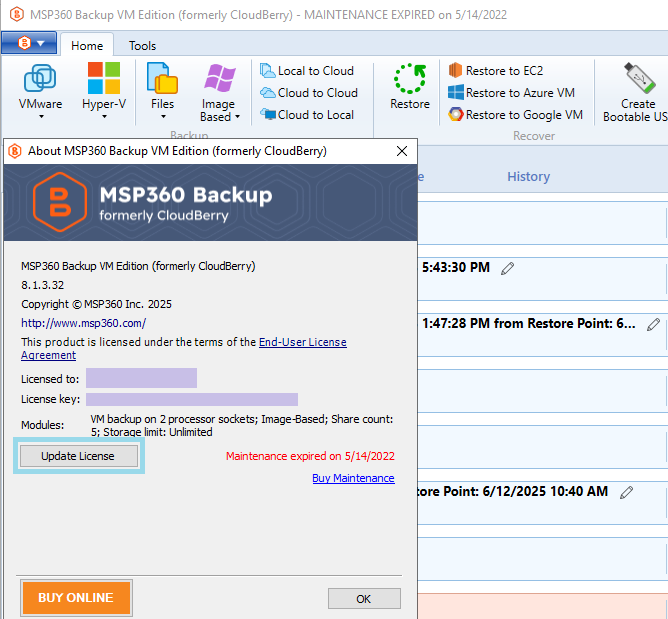
Task: Expand the Image Based dropdown arrow
Action: tap(237, 117)
